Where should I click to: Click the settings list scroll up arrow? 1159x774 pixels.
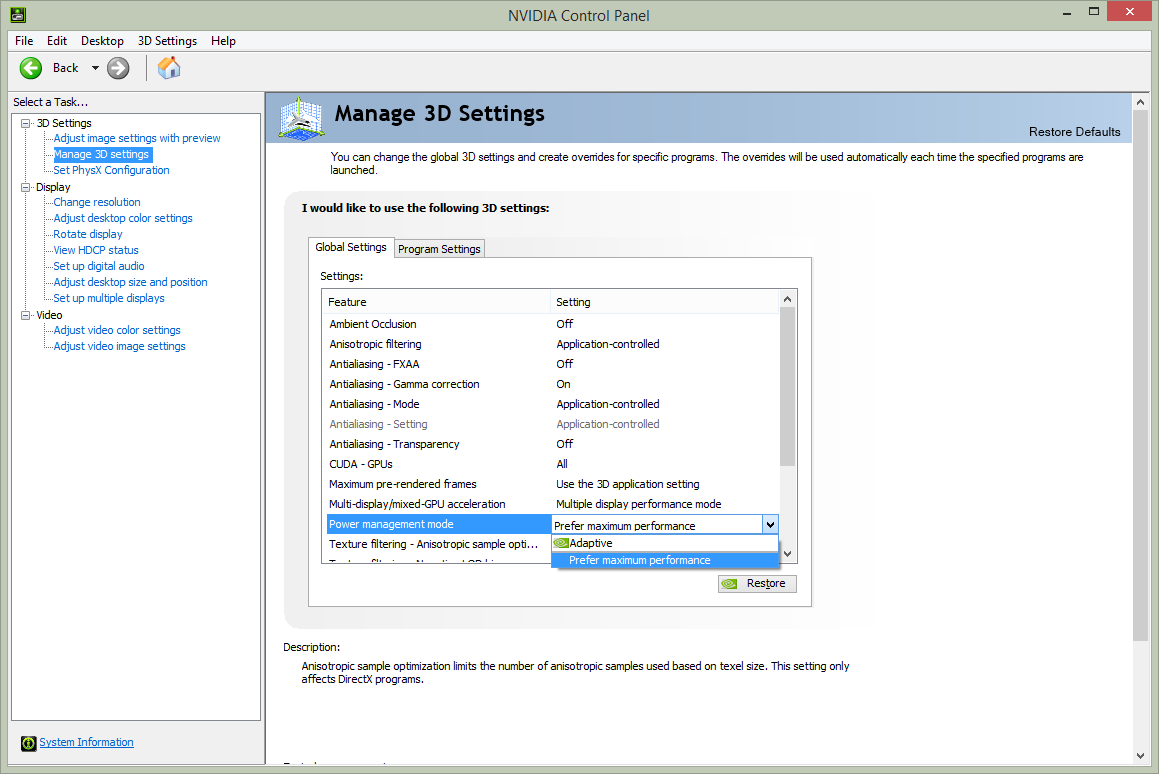tap(787, 299)
